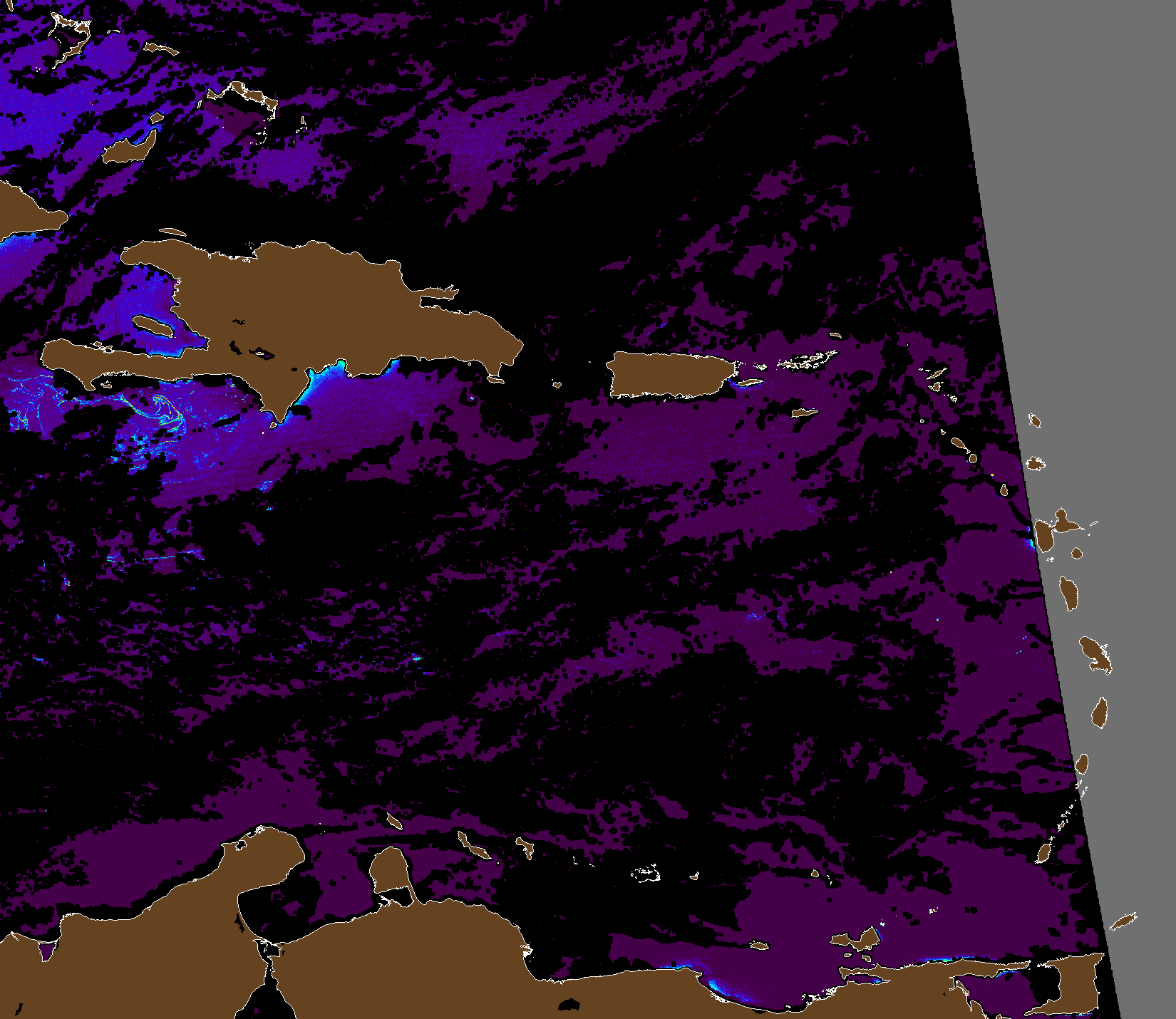Select Saint Croix island southeast of Puerto Rico

pyautogui.click(x=804, y=413)
